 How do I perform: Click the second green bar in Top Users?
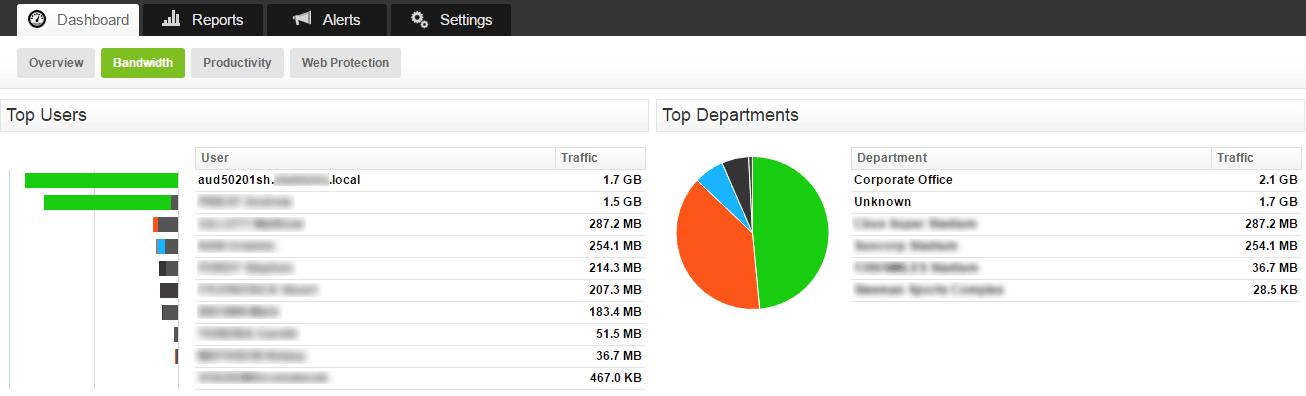tap(107, 203)
